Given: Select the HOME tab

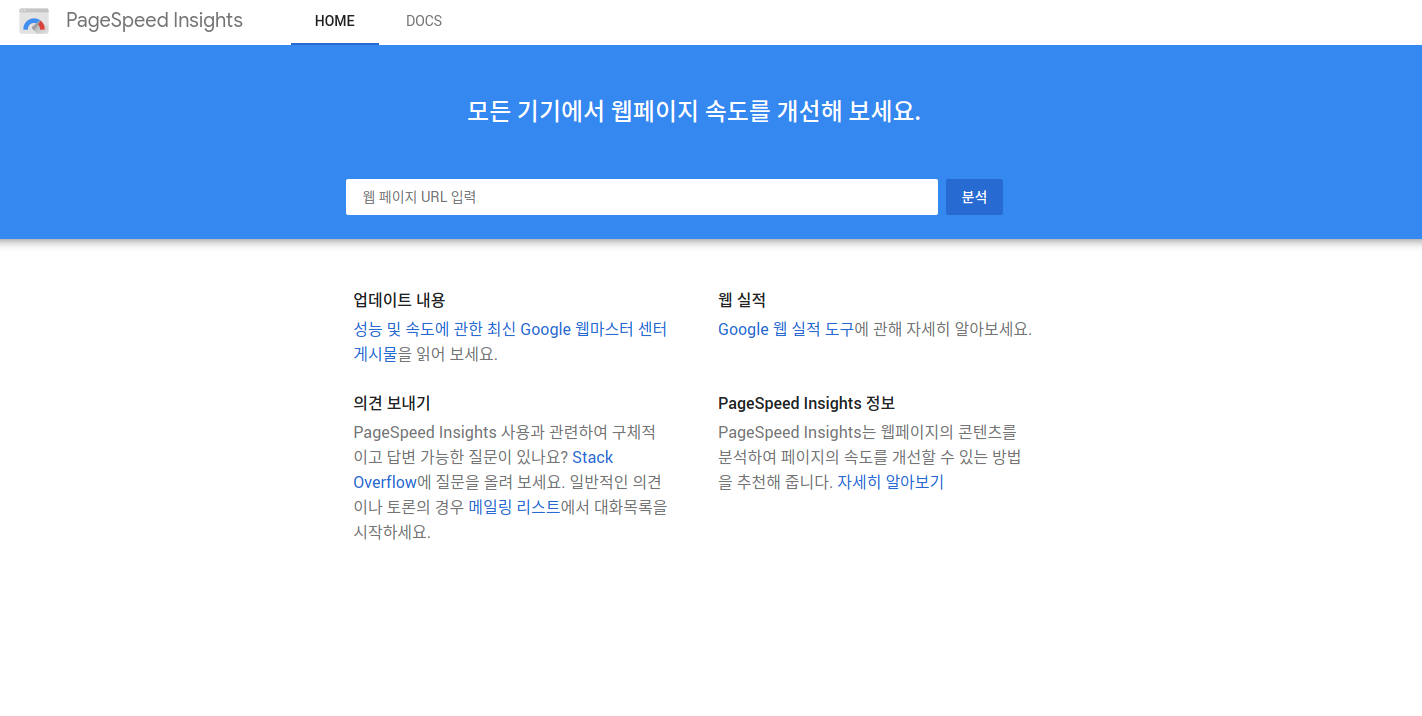Looking at the screenshot, I should (x=334, y=20).
